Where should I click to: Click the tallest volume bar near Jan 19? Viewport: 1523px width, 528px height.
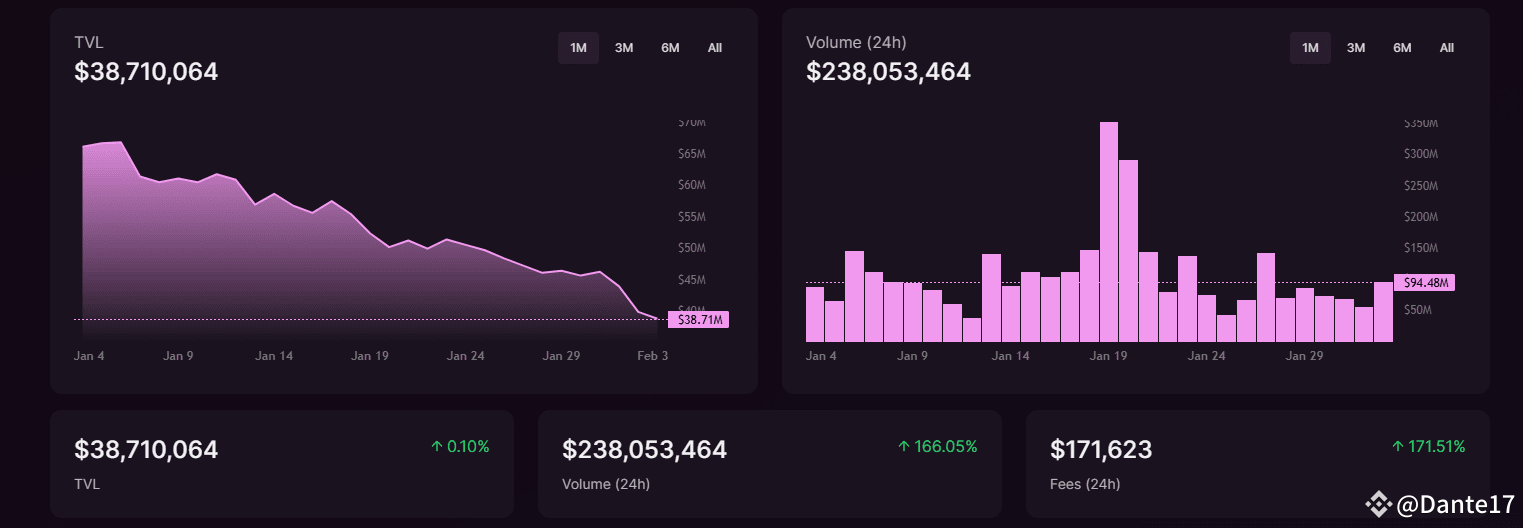(1108, 232)
